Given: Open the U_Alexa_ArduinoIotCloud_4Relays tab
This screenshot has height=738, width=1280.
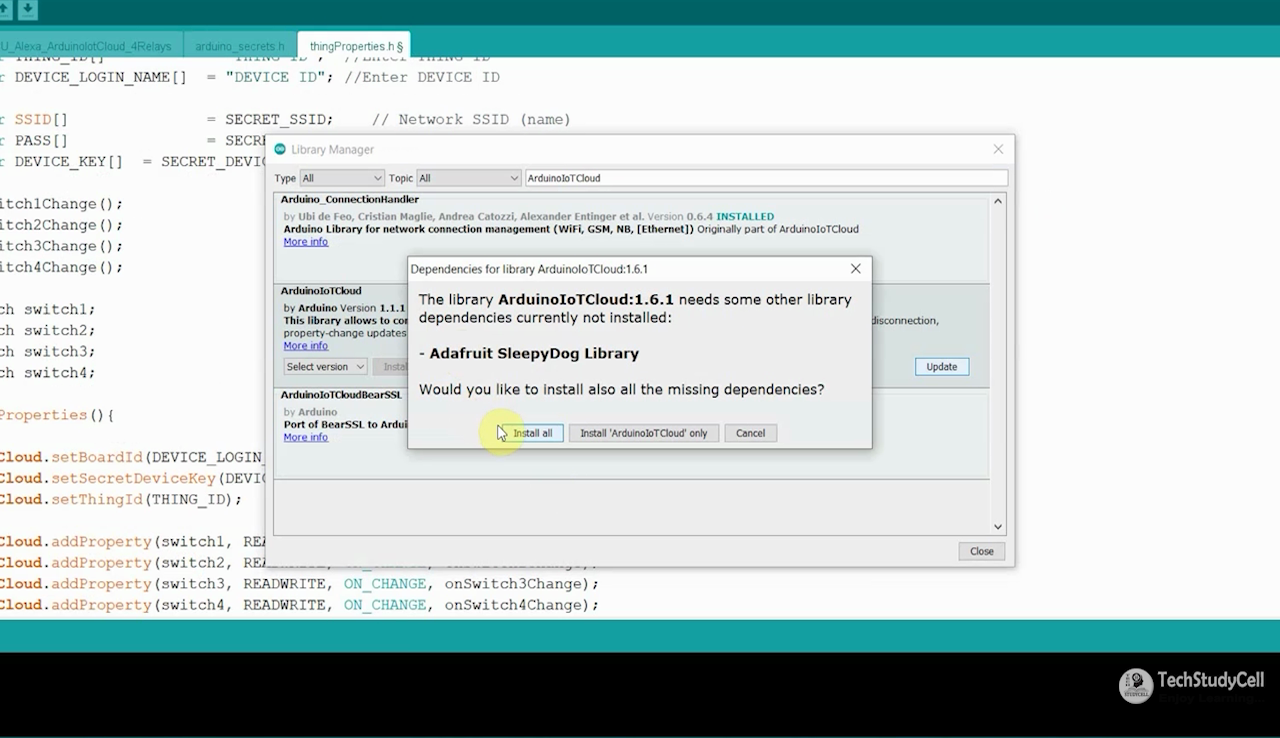Looking at the screenshot, I should coord(88,45).
